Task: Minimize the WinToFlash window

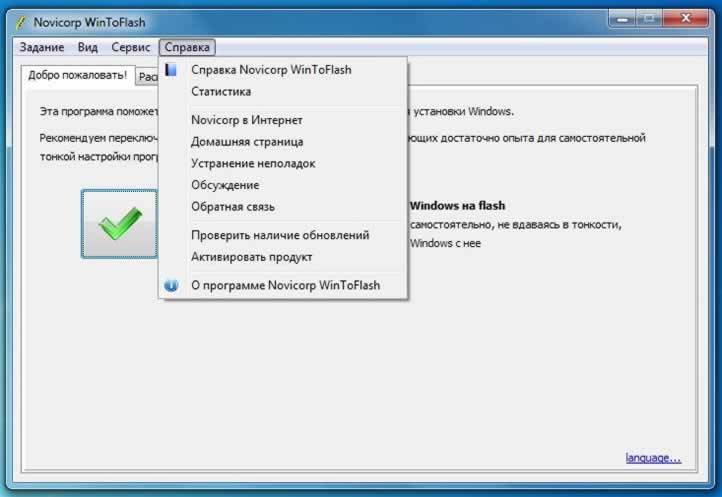Action: 622,19
